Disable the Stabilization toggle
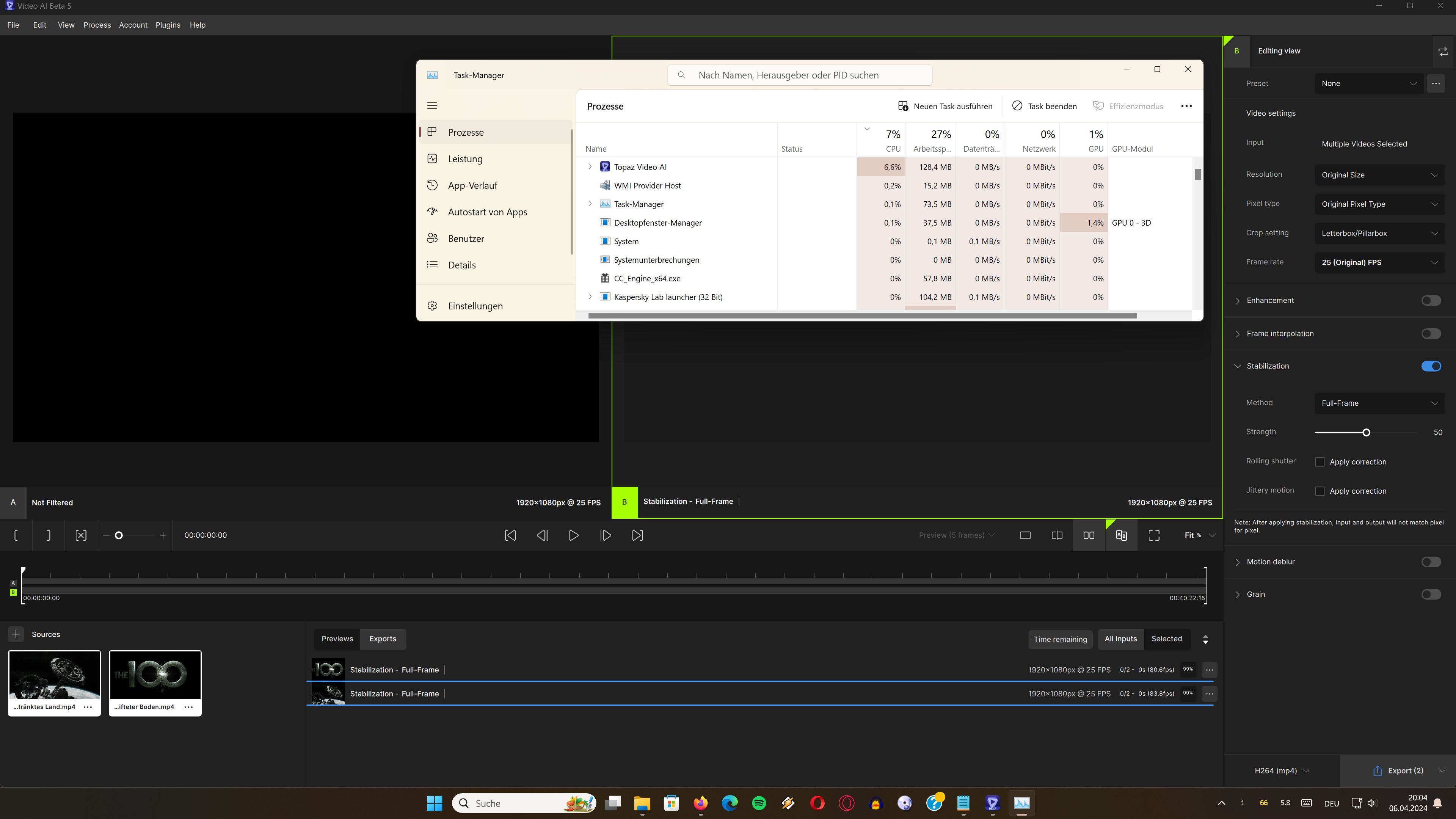1456x819 pixels. [1431, 366]
